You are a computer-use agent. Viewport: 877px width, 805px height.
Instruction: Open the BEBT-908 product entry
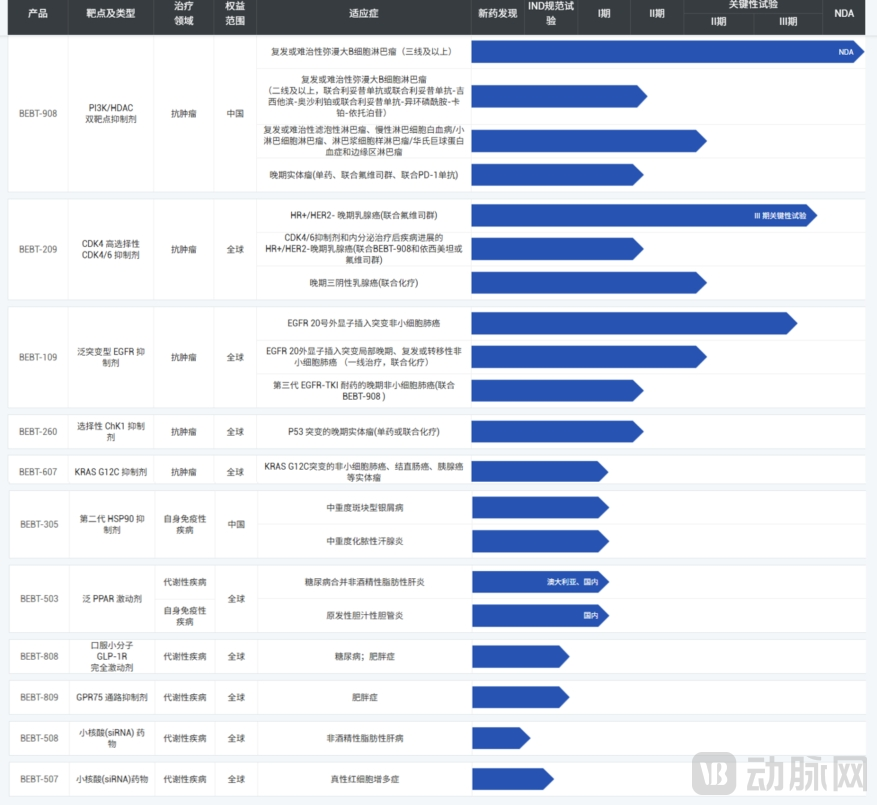tap(38, 113)
